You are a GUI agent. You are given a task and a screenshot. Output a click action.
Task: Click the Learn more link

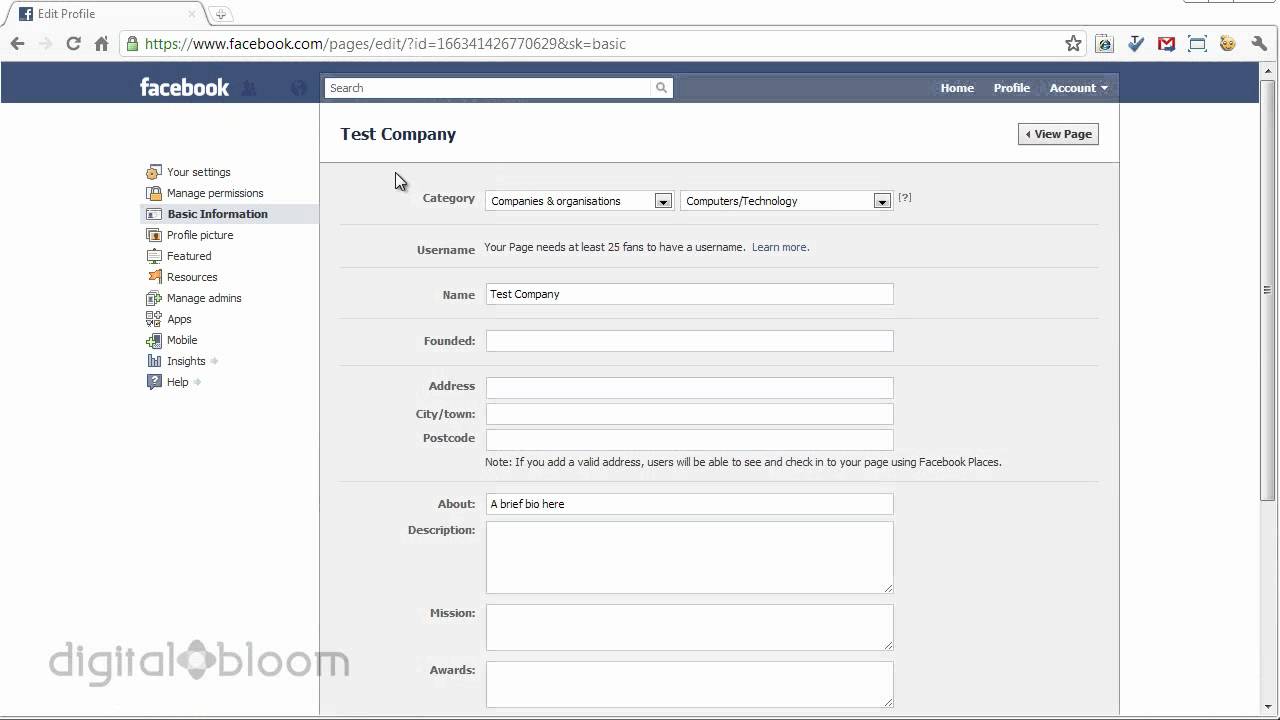pos(780,247)
